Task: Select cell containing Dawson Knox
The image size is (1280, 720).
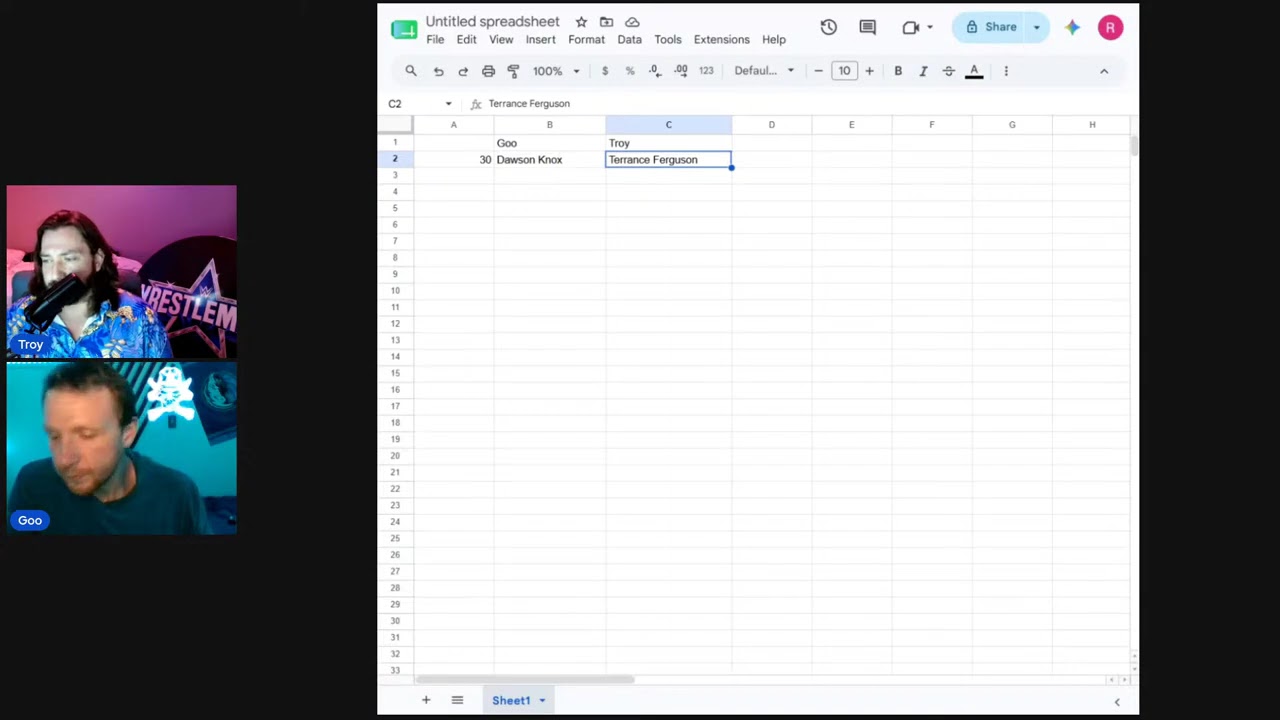Action: (549, 160)
